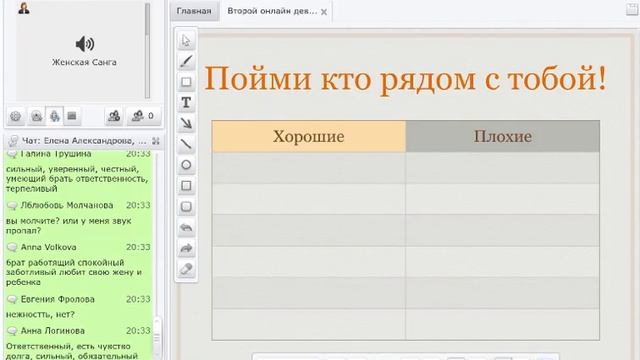Image resolution: width=640 pixels, height=360 pixels.
Task: Undo the last whiteboard action
Action: point(186,227)
